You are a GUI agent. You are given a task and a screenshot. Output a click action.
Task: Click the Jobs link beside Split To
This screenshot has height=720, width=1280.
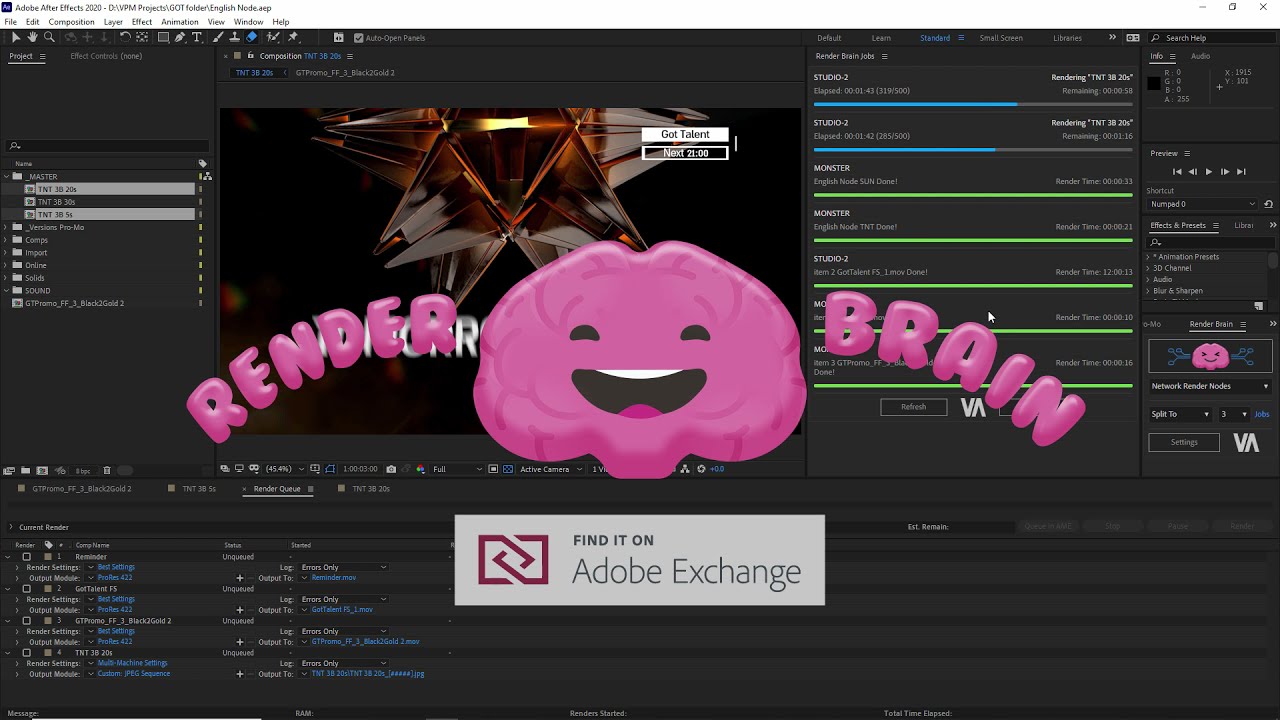pos(1262,414)
